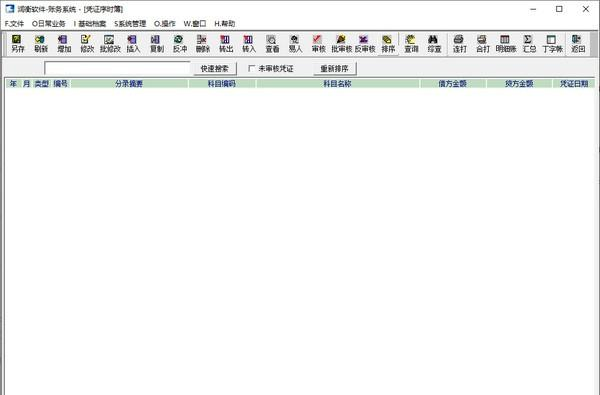
Task: Export vouchers with the 转出 icon
Action: click(226, 44)
